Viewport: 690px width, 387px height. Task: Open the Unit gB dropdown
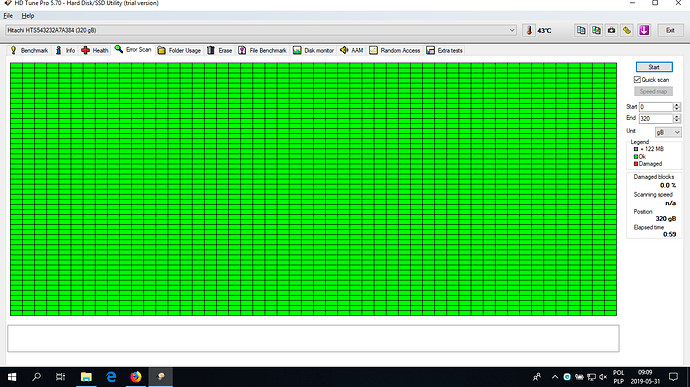point(668,132)
